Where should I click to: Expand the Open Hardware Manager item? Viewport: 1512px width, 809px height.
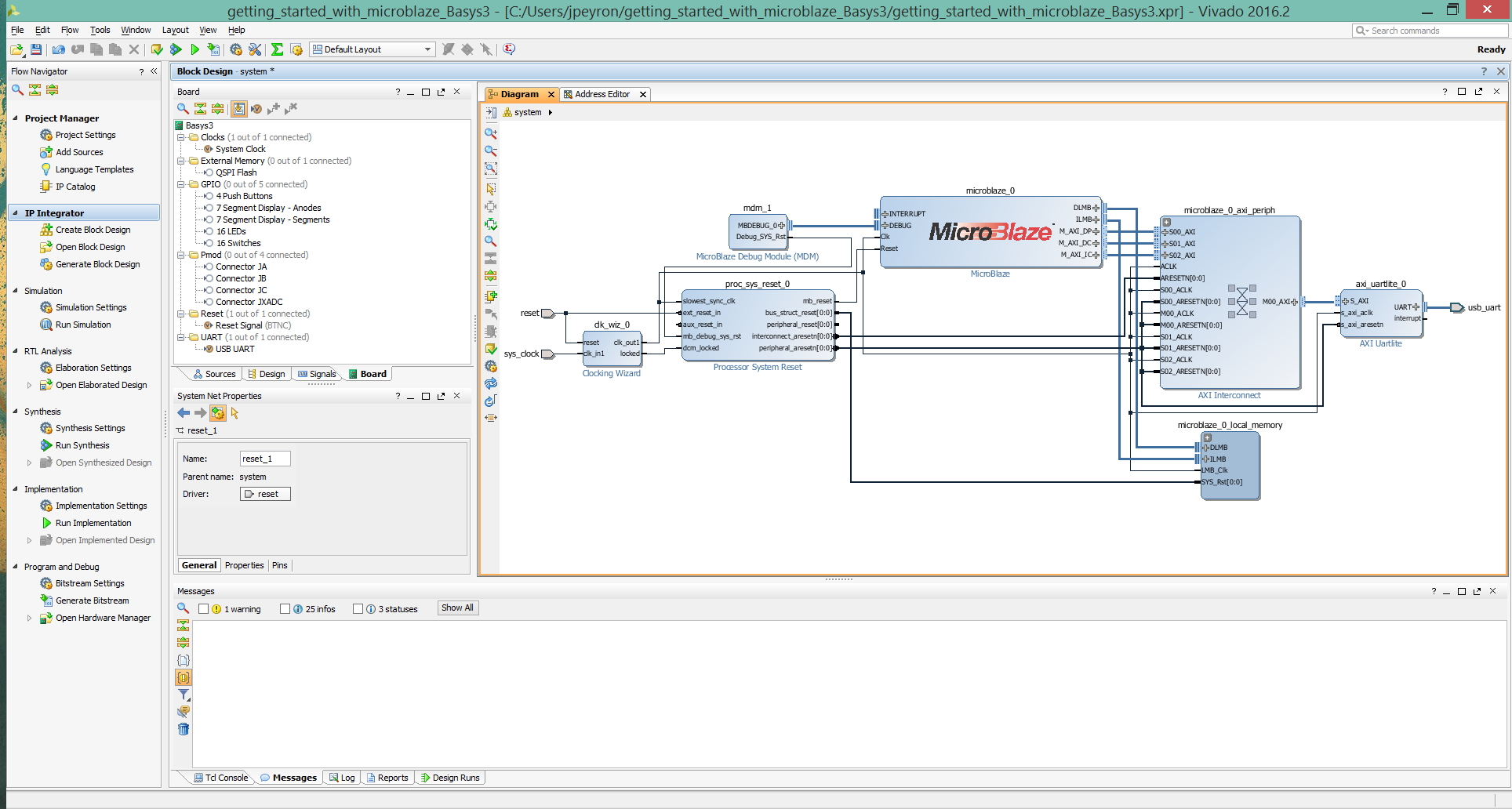[x=30, y=618]
